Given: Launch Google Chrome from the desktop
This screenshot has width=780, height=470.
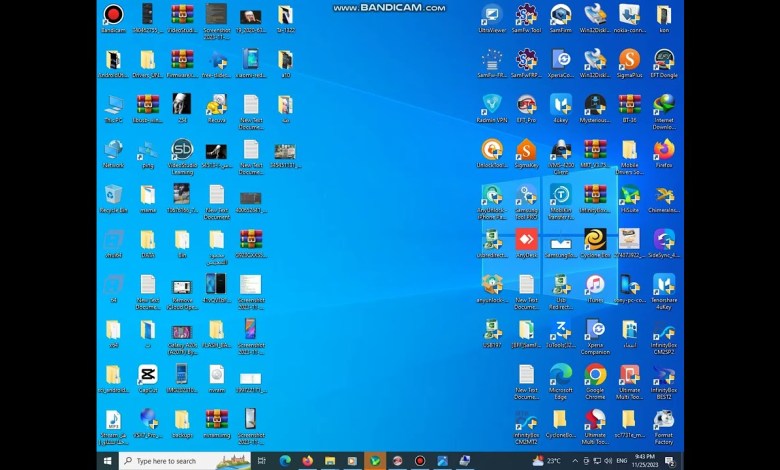Looking at the screenshot, I should coord(595,381).
